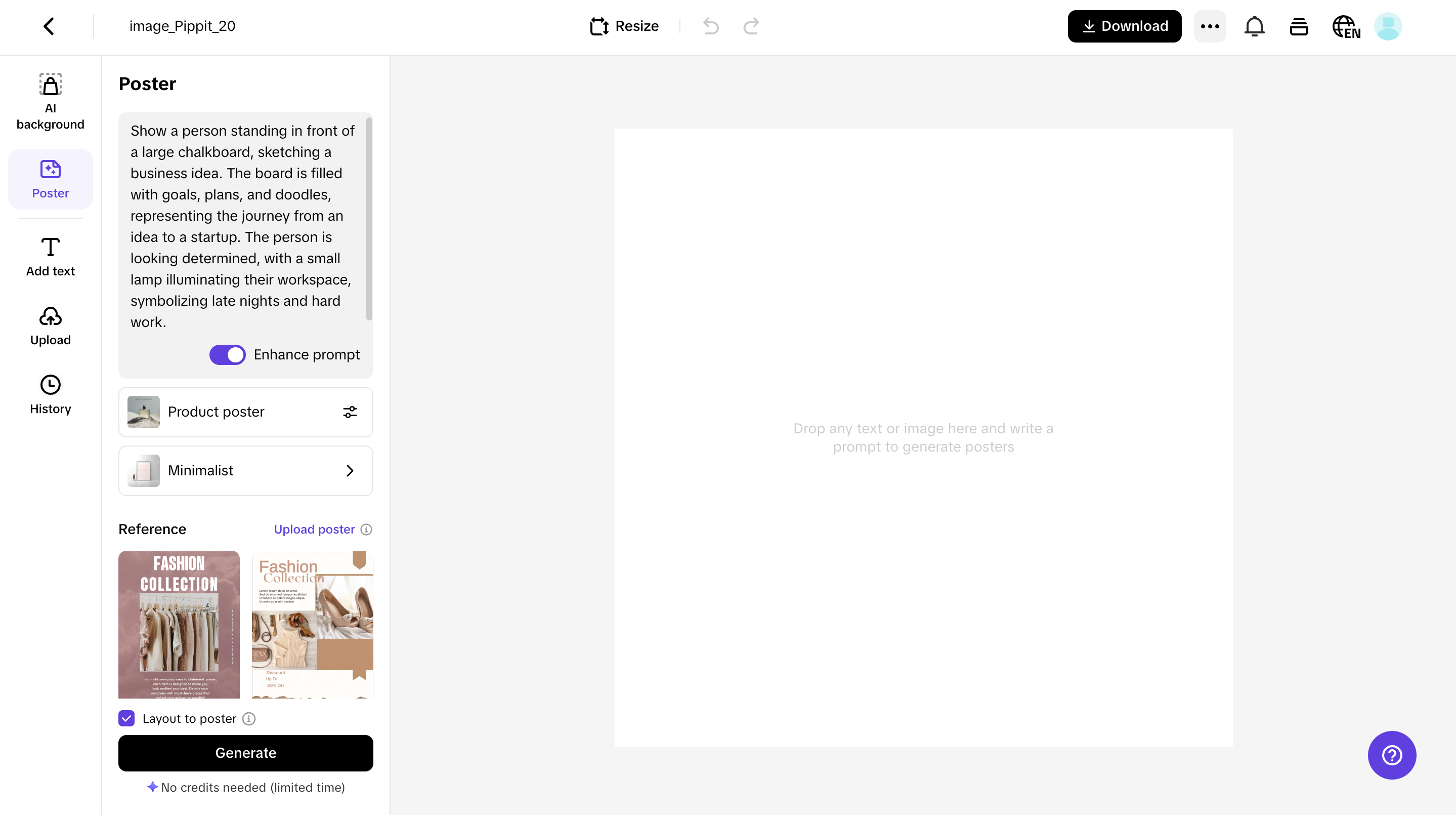
Task: Click the Upload poster link
Action: coord(314,529)
